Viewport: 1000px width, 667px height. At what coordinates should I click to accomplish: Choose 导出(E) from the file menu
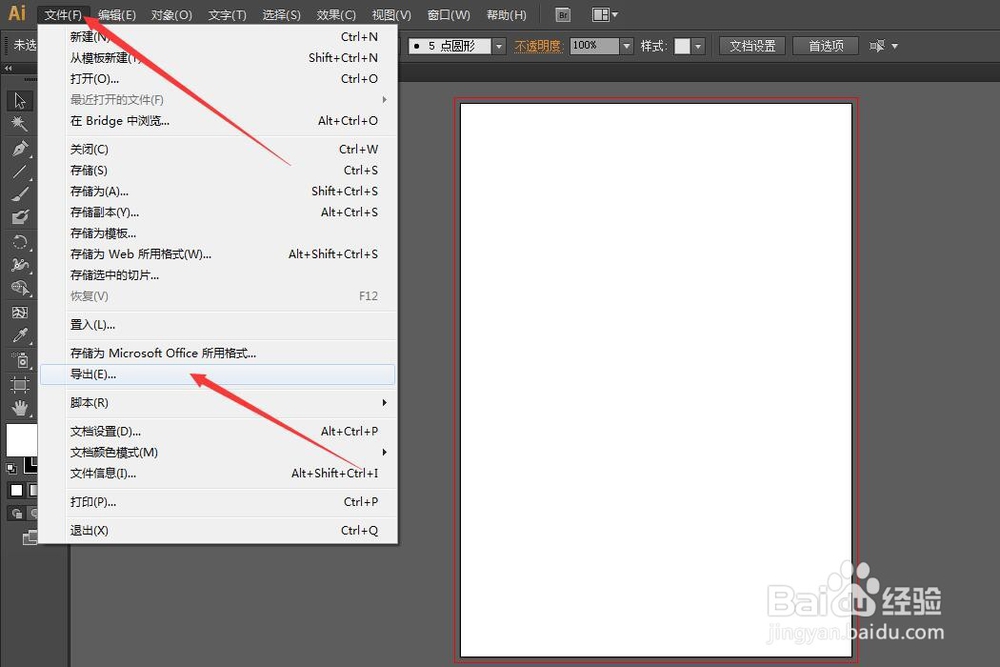94,374
